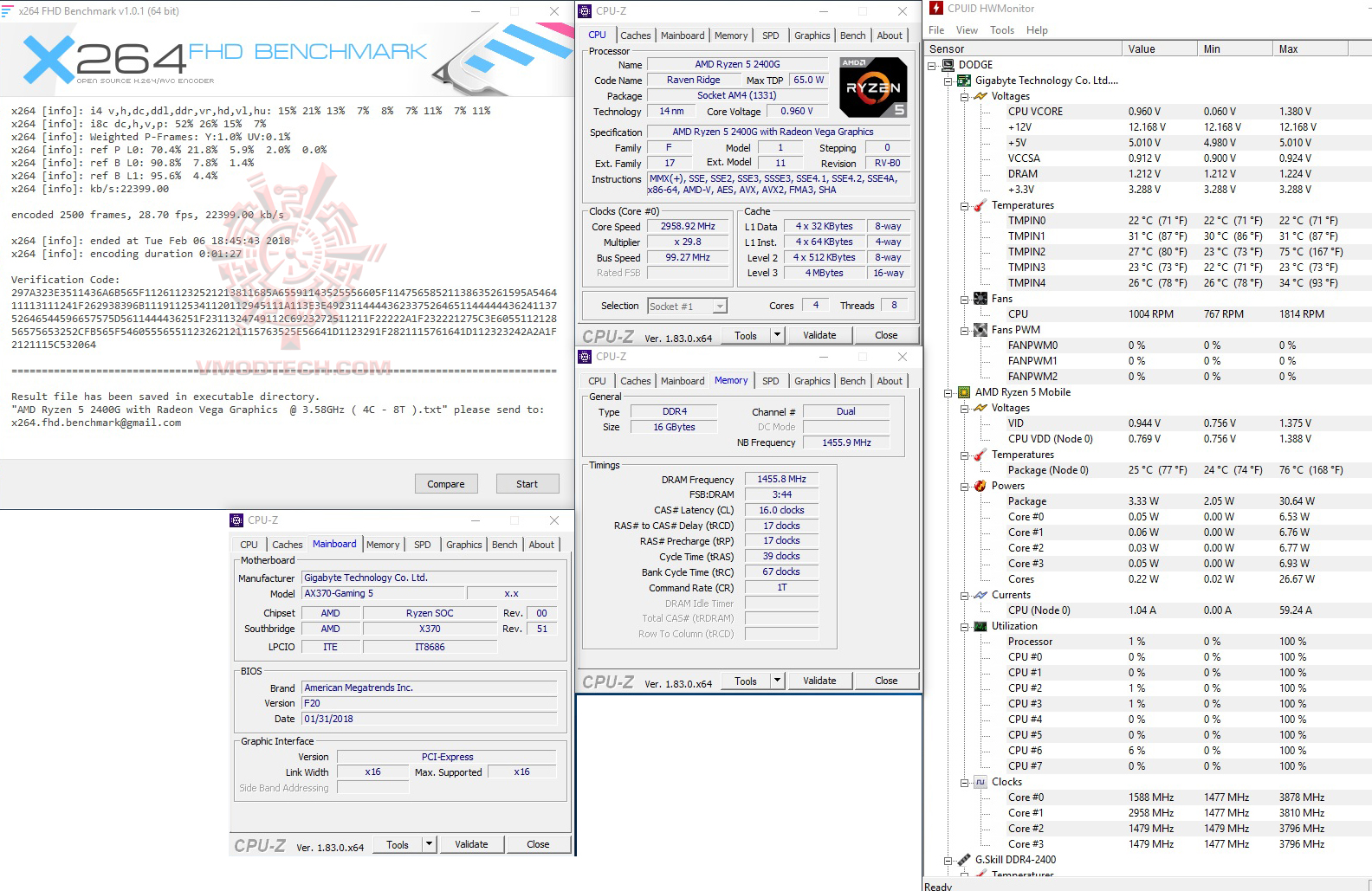The image size is (1372, 891).
Task: Collapse the Clocks group in HWMonitor
Action: tap(965, 782)
